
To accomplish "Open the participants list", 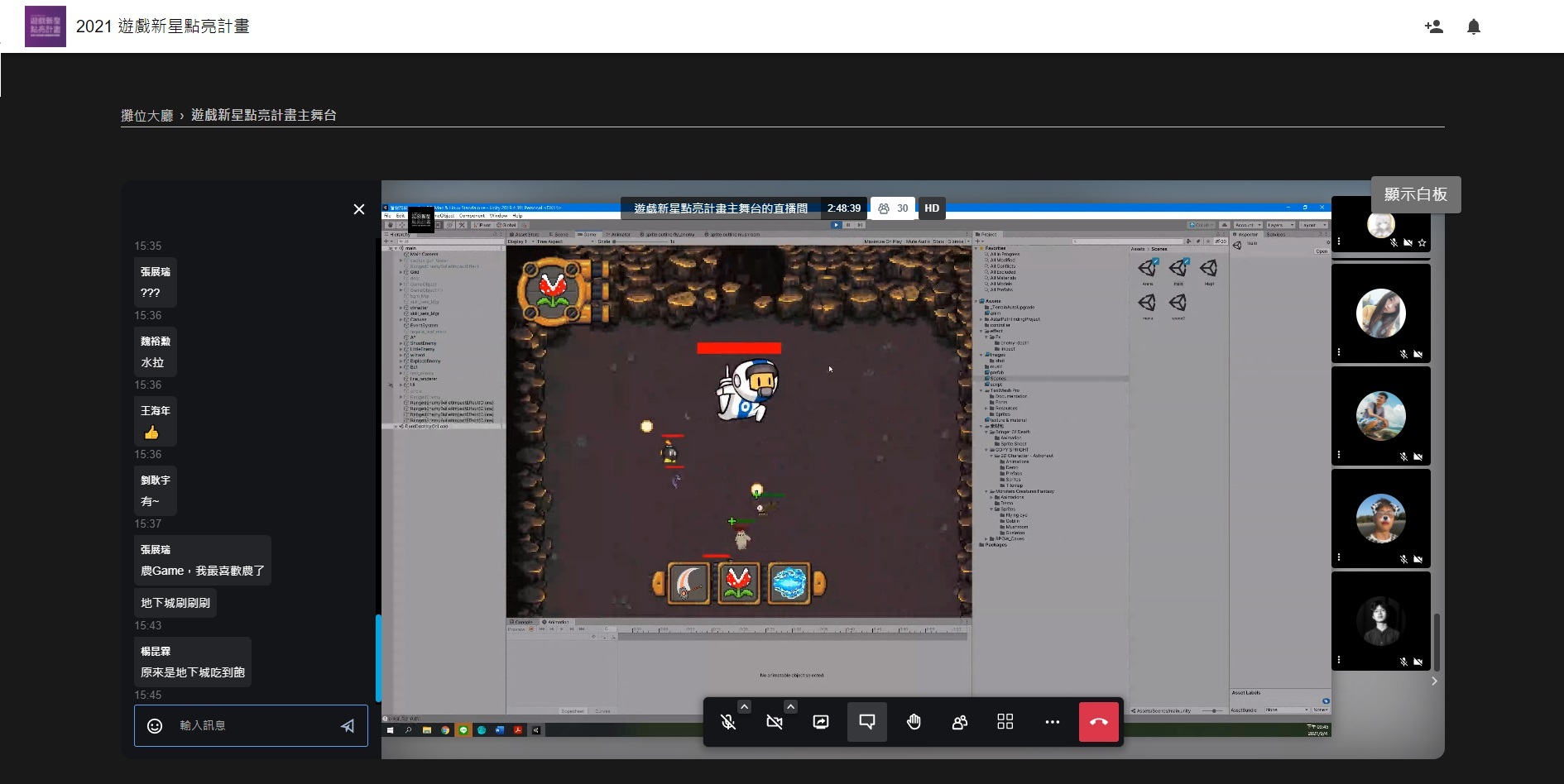I will pos(960,722).
